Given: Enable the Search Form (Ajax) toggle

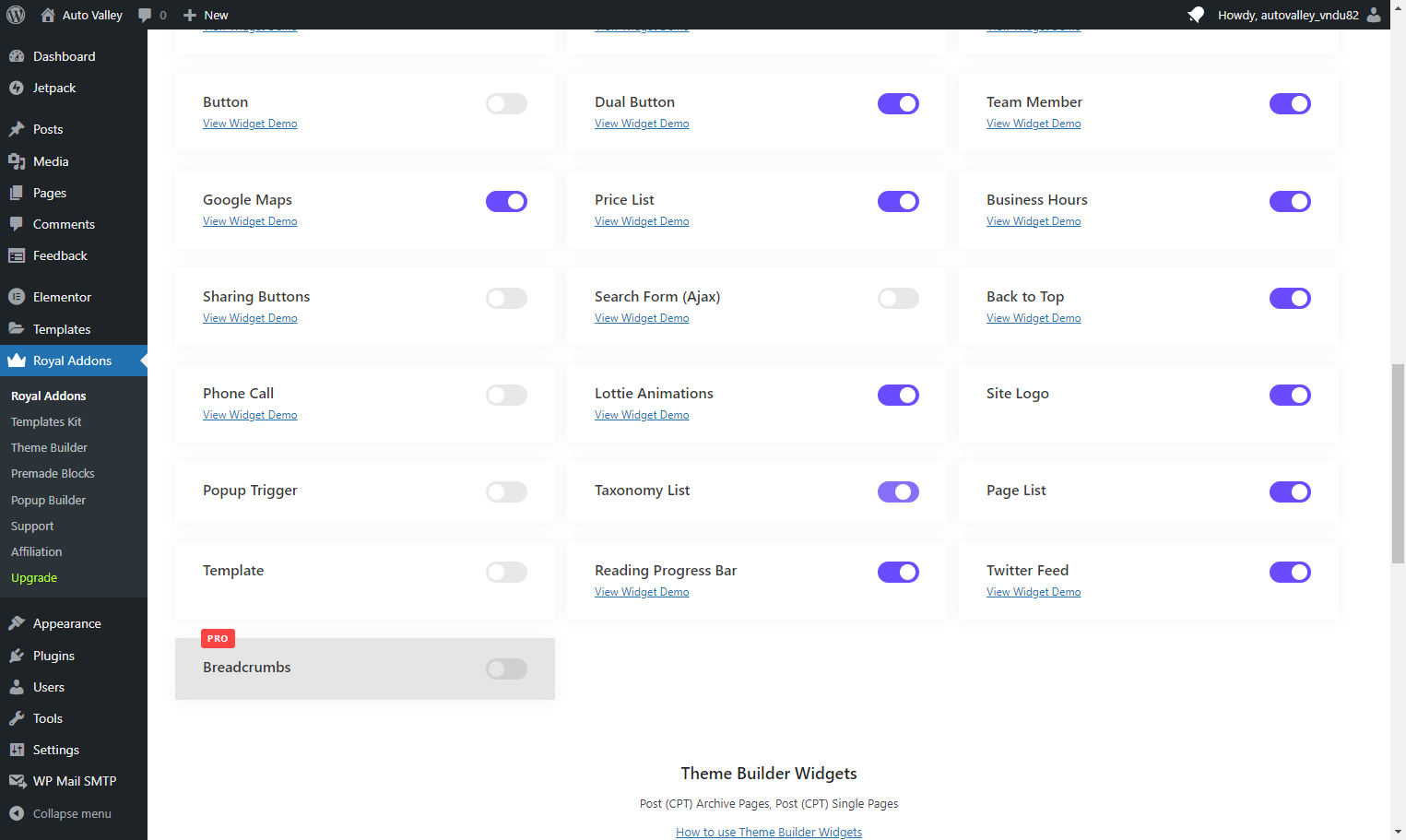Looking at the screenshot, I should click(x=898, y=299).
